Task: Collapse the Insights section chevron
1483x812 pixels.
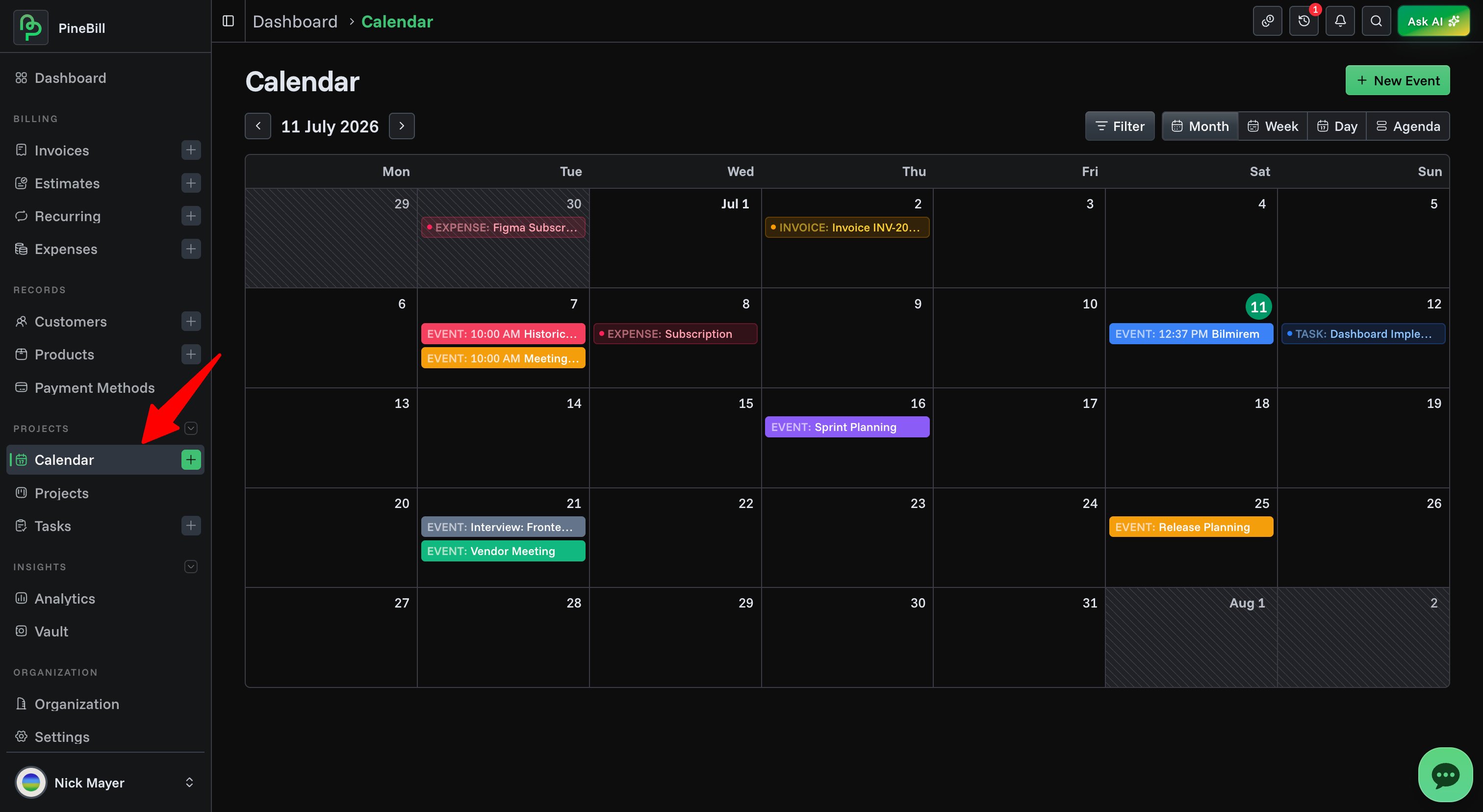Action: [x=191, y=566]
